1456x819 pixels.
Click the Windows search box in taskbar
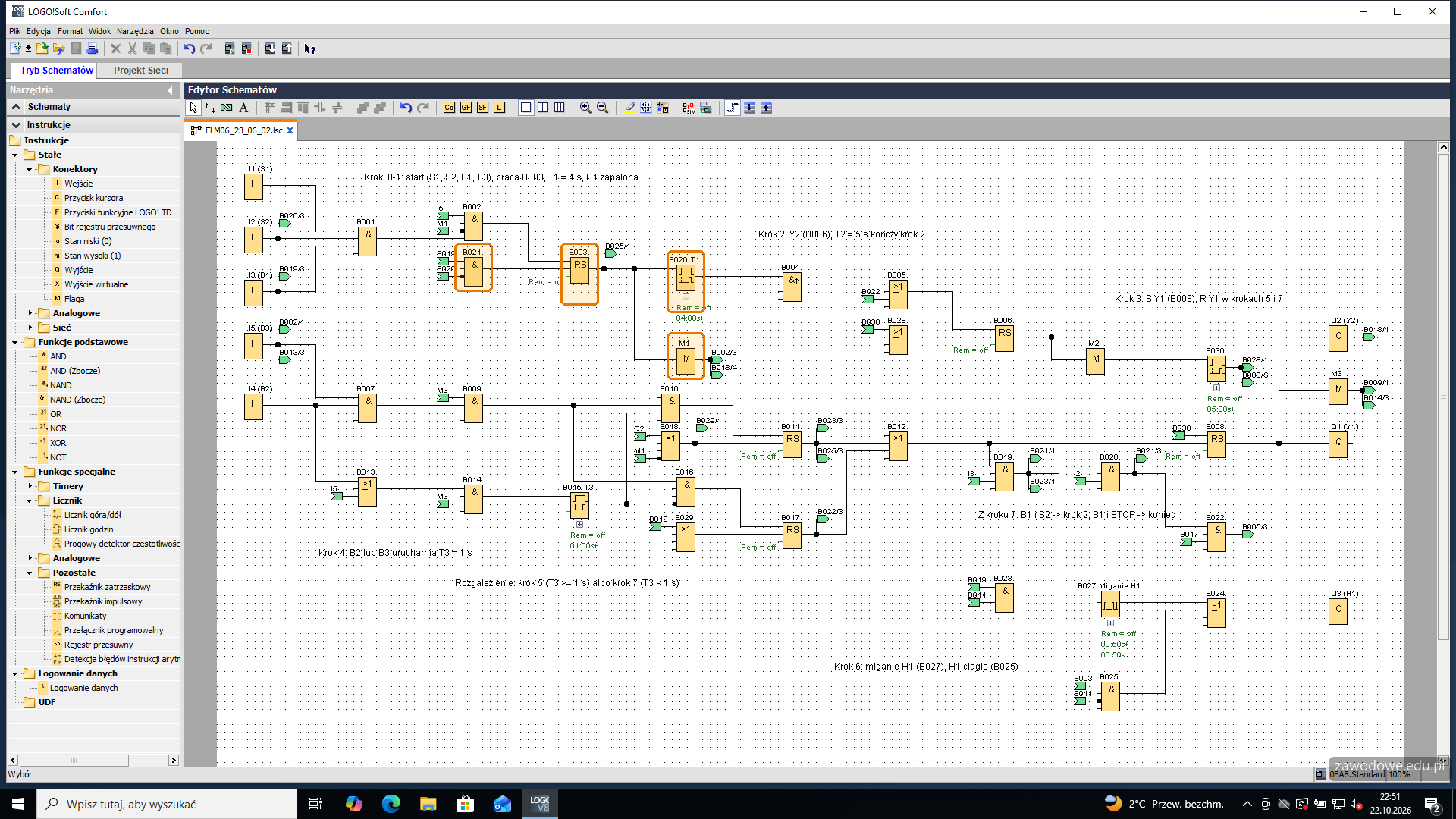(167, 804)
